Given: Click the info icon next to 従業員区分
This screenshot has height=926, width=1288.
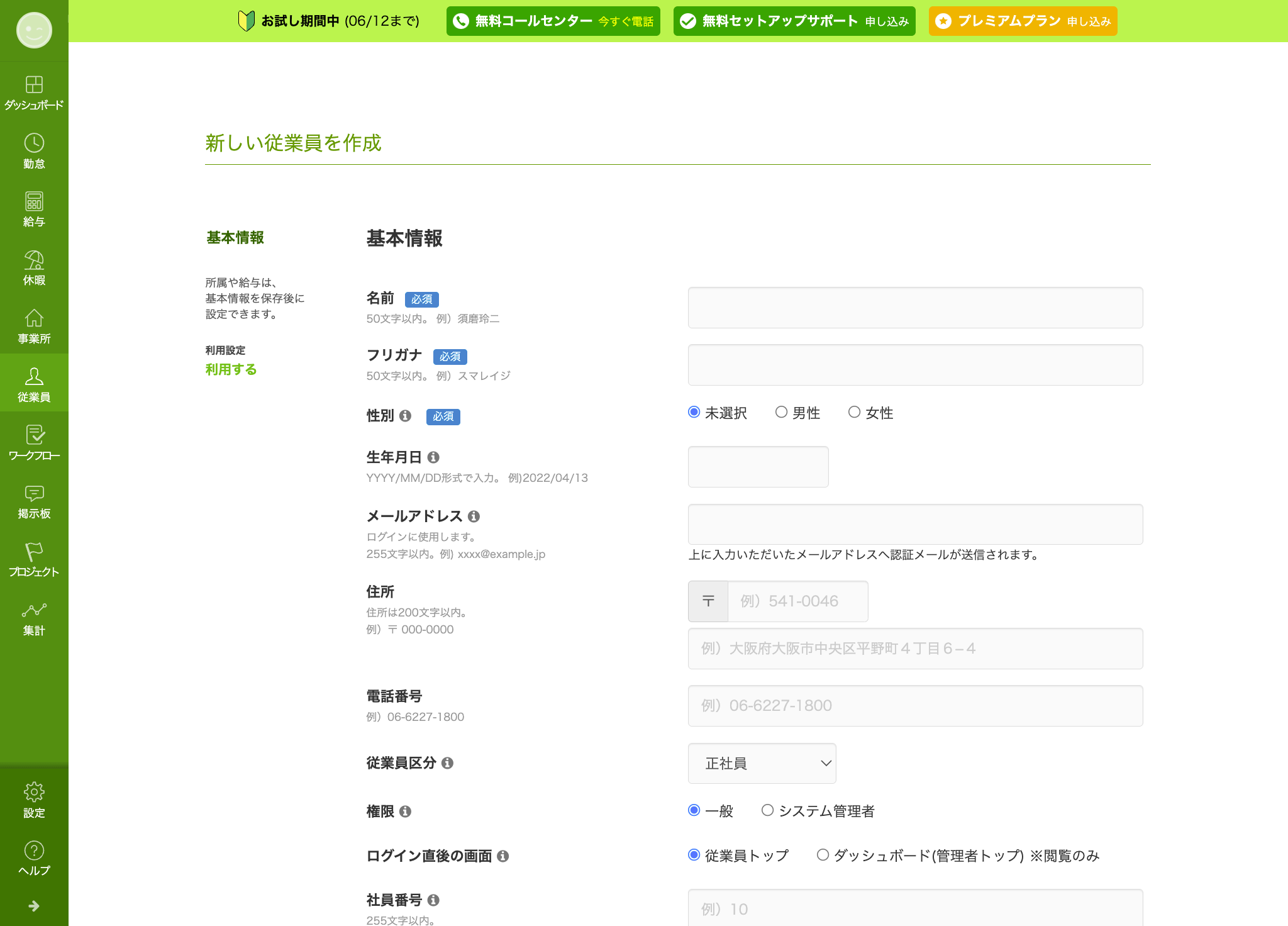Looking at the screenshot, I should [447, 763].
